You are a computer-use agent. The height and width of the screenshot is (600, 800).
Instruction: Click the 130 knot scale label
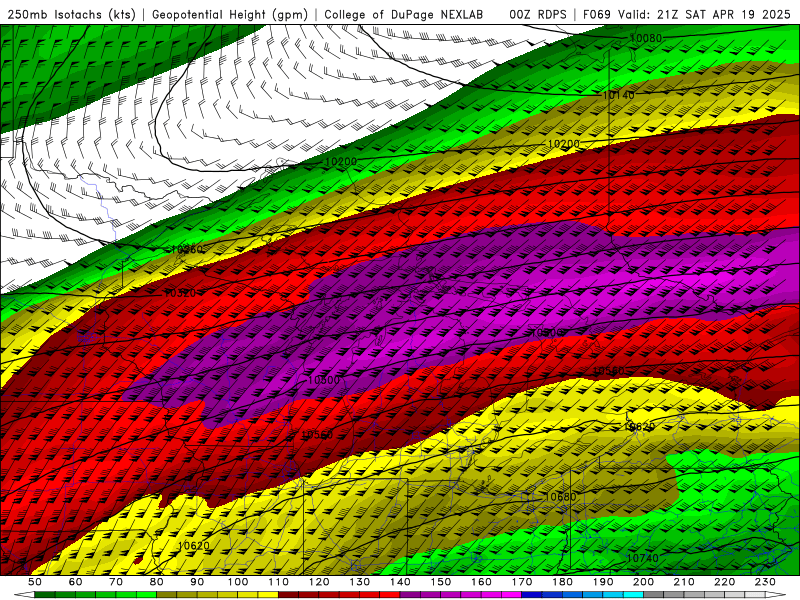tap(360, 582)
